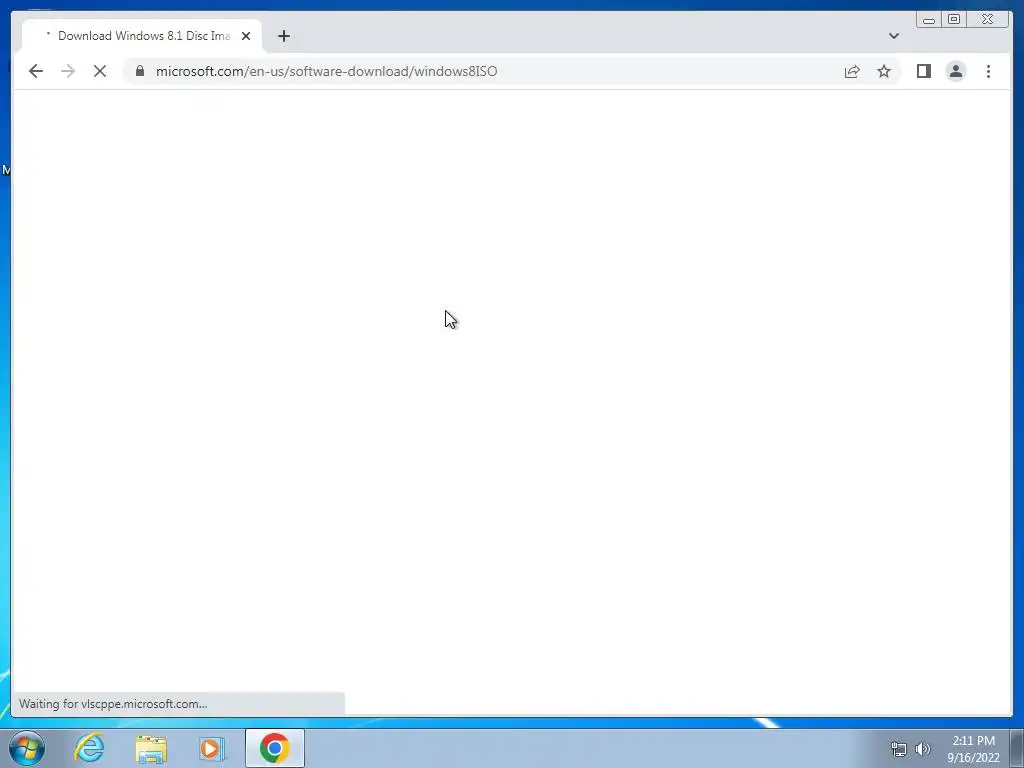The image size is (1024, 768).
Task: Open the Windows Start menu
Action: (27, 748)
